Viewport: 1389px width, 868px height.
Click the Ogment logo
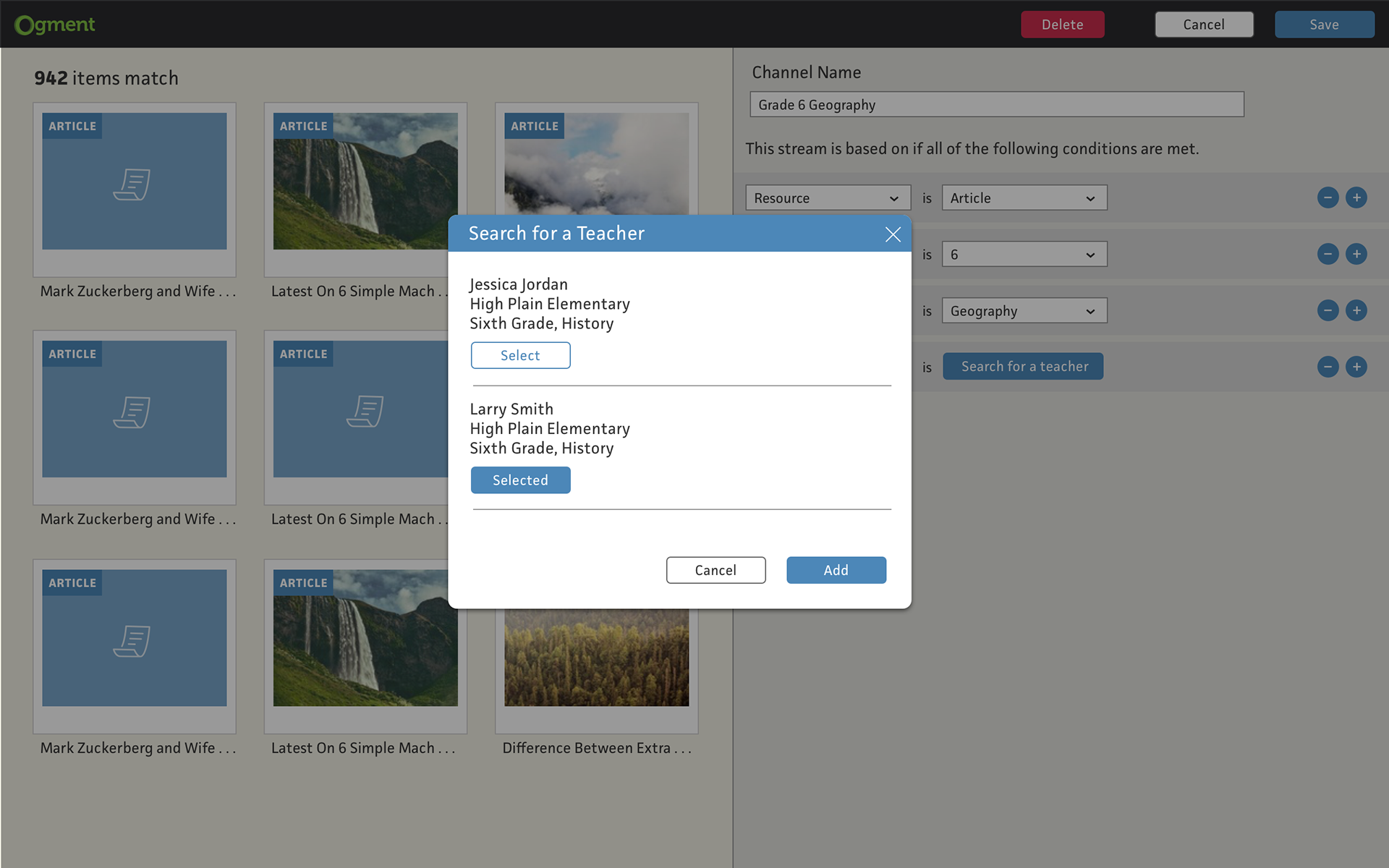click(x=55, y=25)
